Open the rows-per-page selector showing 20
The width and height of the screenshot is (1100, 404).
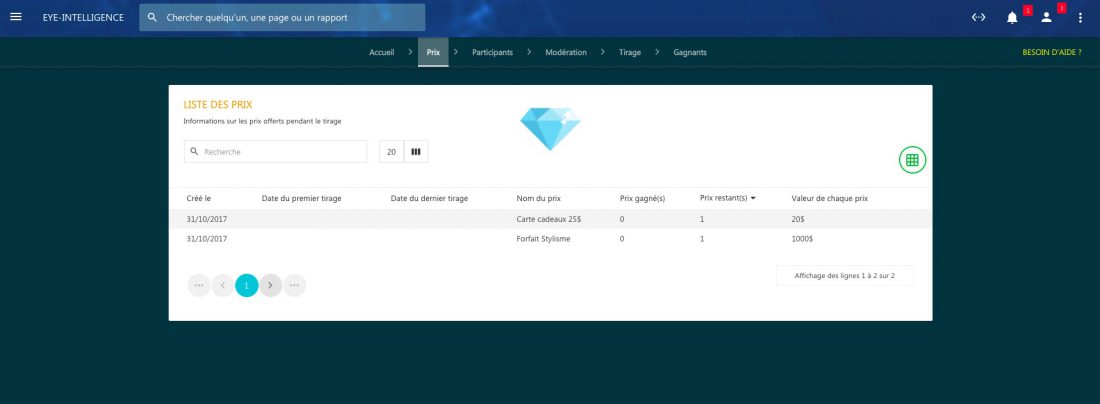pyautogui.click(x=391, y=152)
